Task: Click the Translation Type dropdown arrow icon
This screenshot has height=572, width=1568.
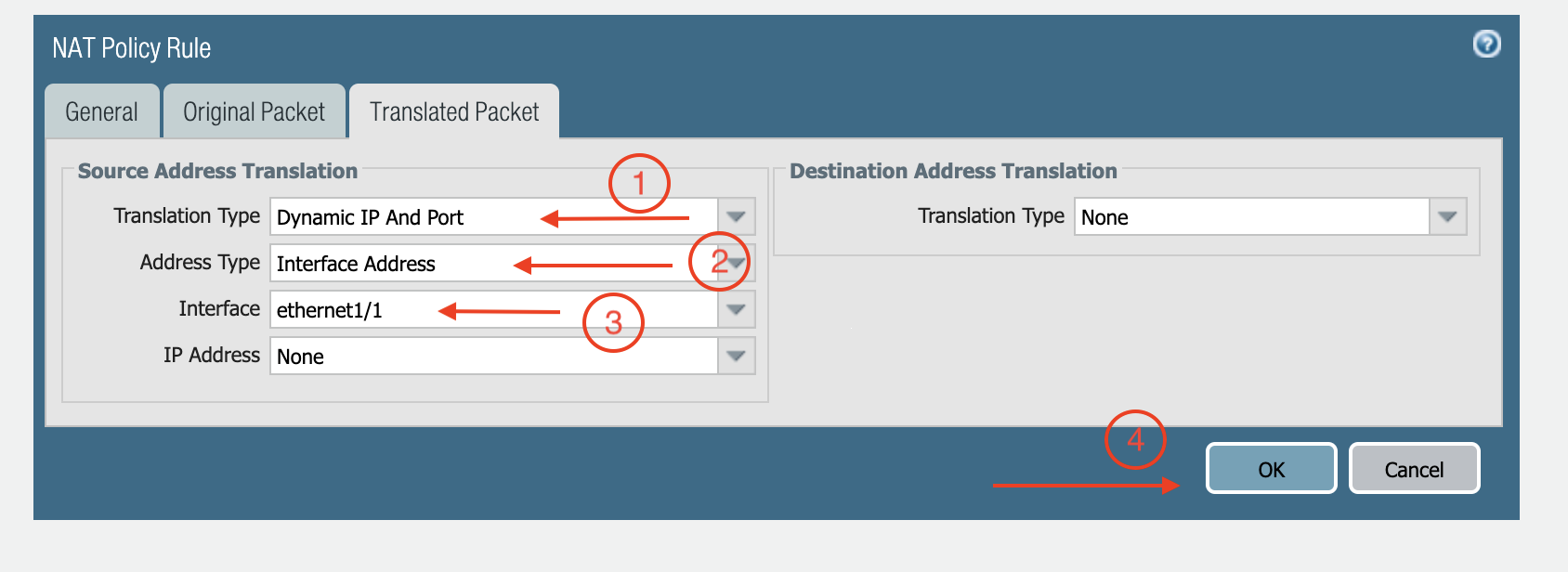Action: pyautogui.click(x=736, y=216)
